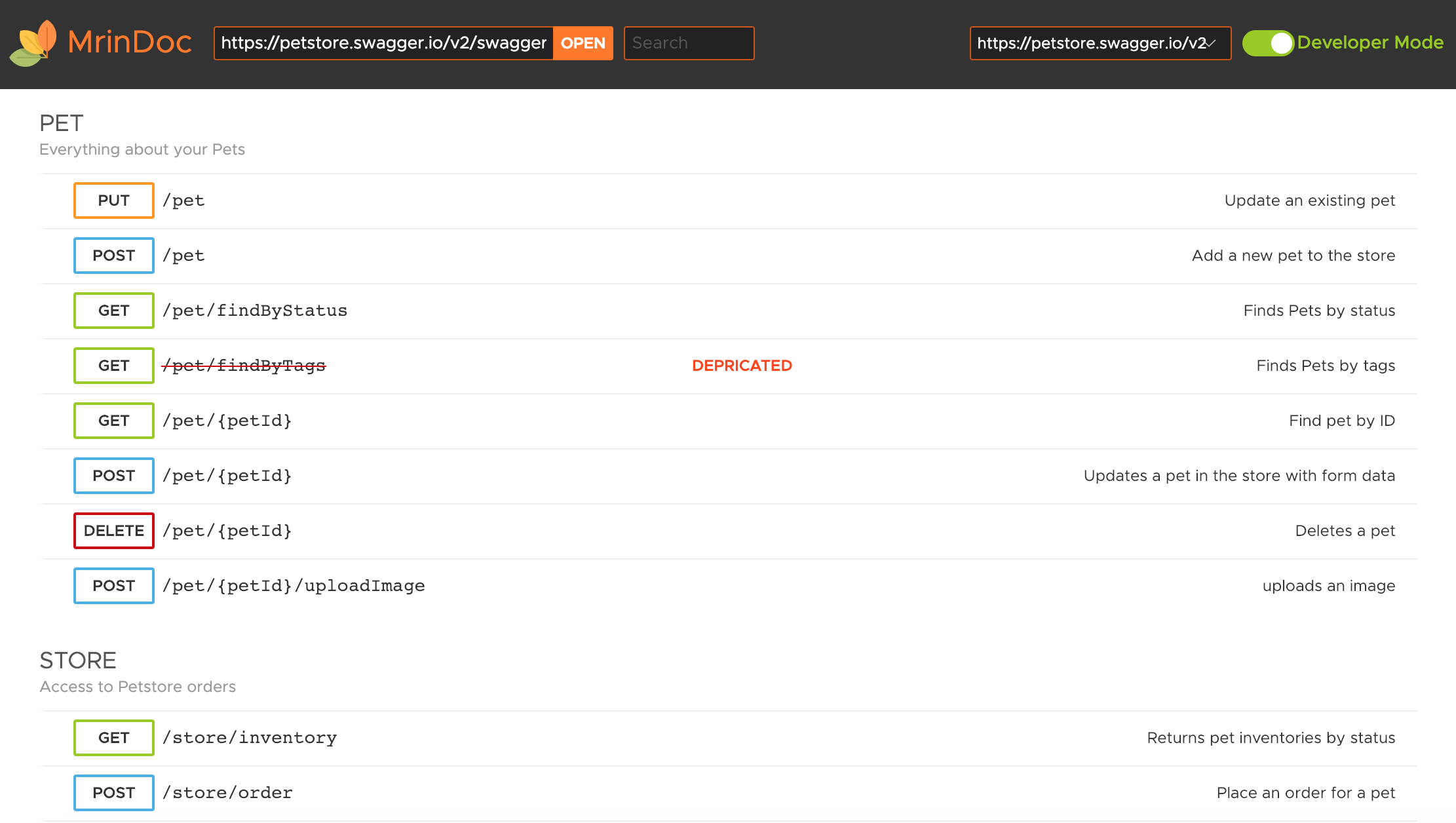Screen dimensions: 1456x823
Task: Click POST badge for /pet/{petId}
Action: [114, 476]
